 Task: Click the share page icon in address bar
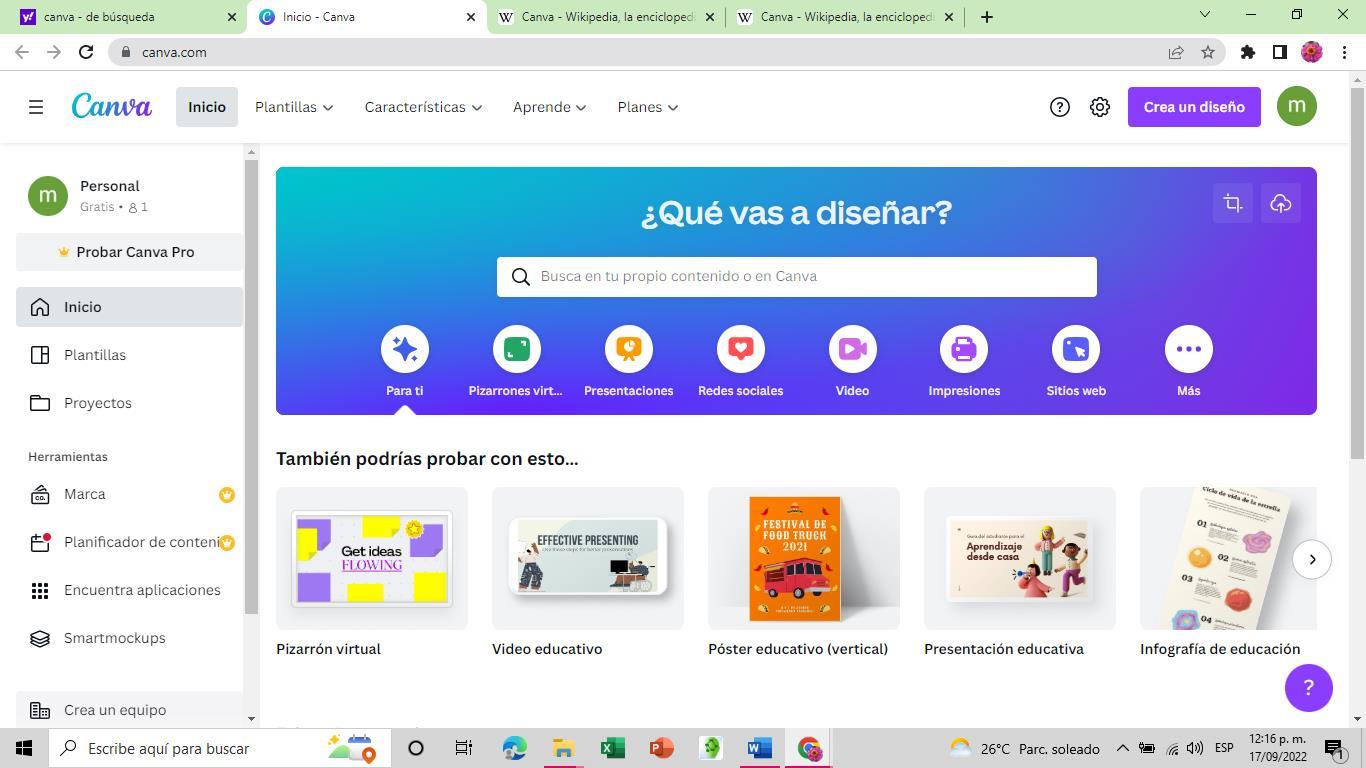pos(1176,52)
